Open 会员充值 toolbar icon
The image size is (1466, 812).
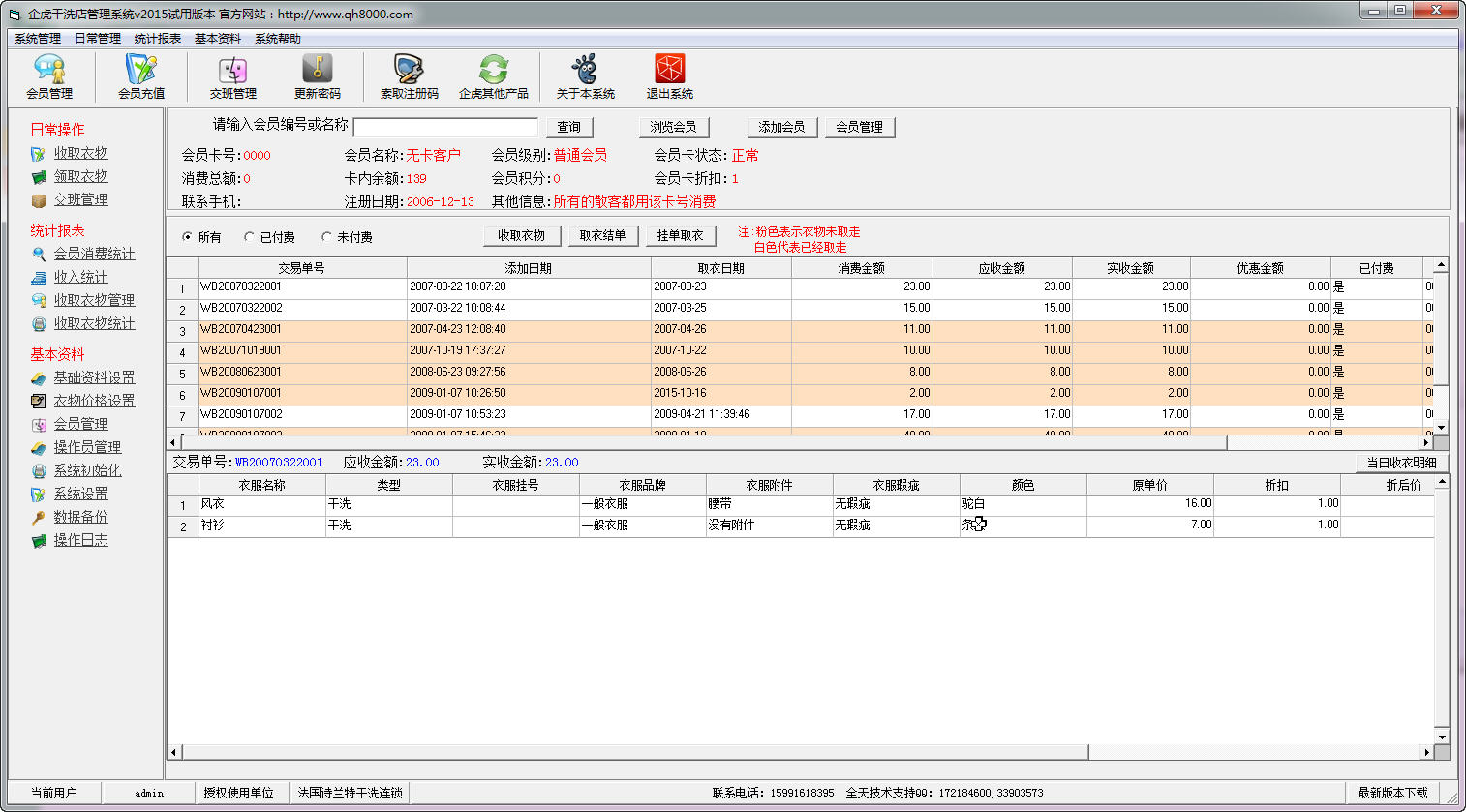141,69
